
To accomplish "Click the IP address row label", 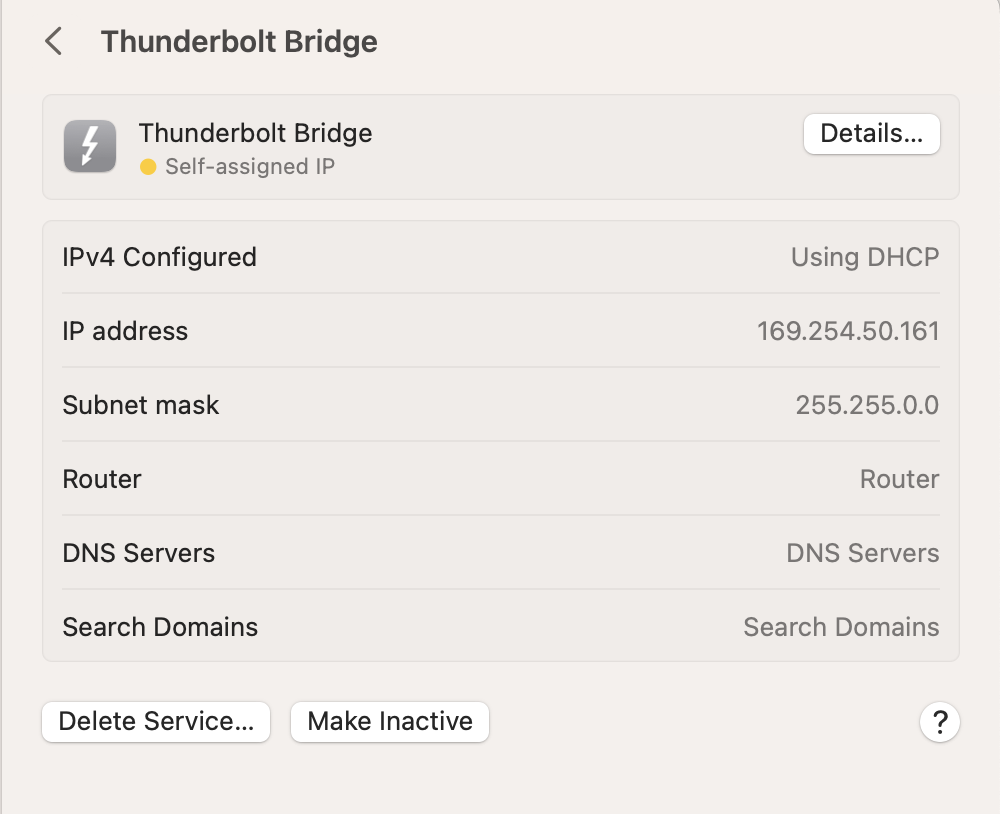I will (125, 331).
